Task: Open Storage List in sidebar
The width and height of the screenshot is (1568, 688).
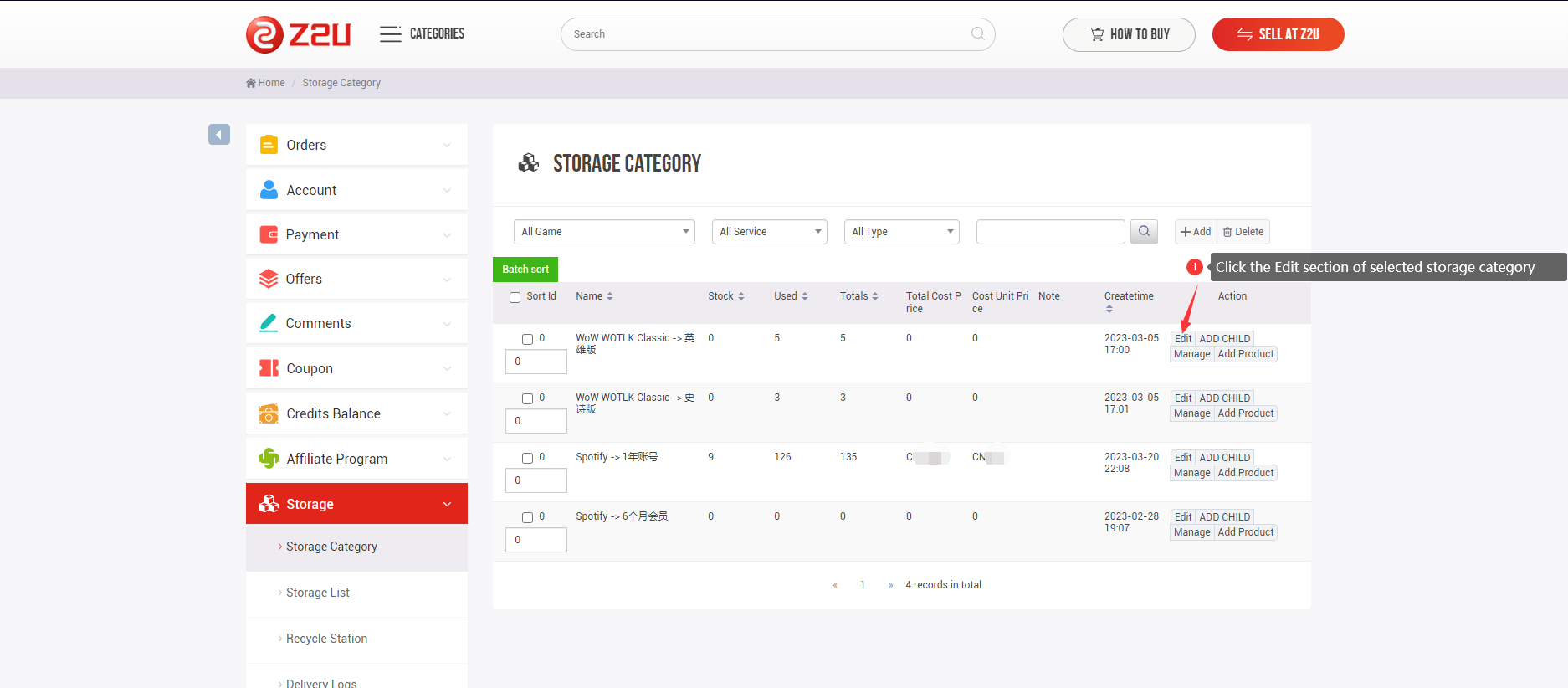Action: click(318, 593)
